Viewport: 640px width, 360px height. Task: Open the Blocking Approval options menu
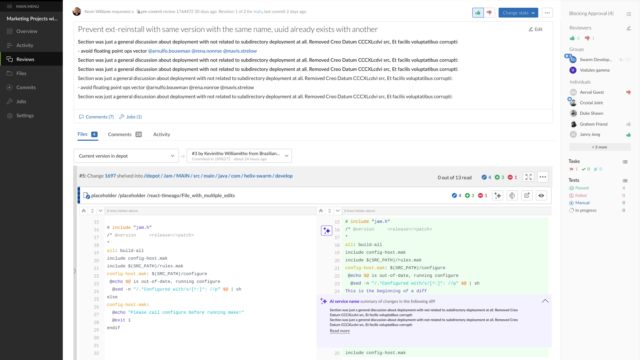click(629, 13)
